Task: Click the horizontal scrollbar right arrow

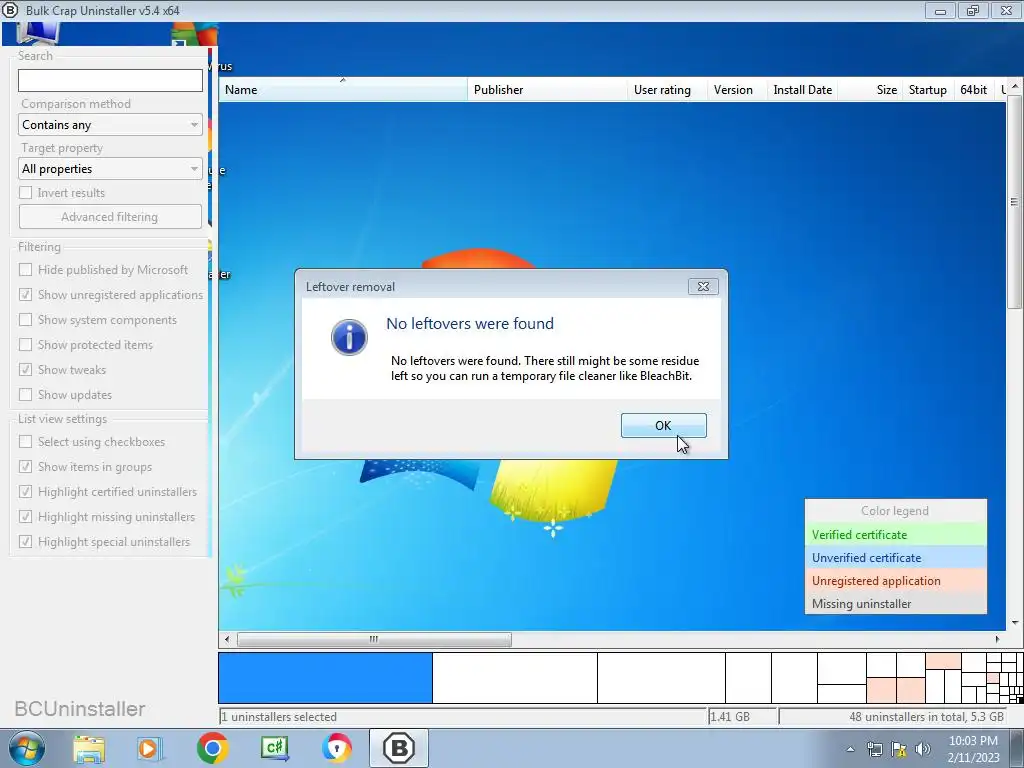Action: [x=997, y=639]
